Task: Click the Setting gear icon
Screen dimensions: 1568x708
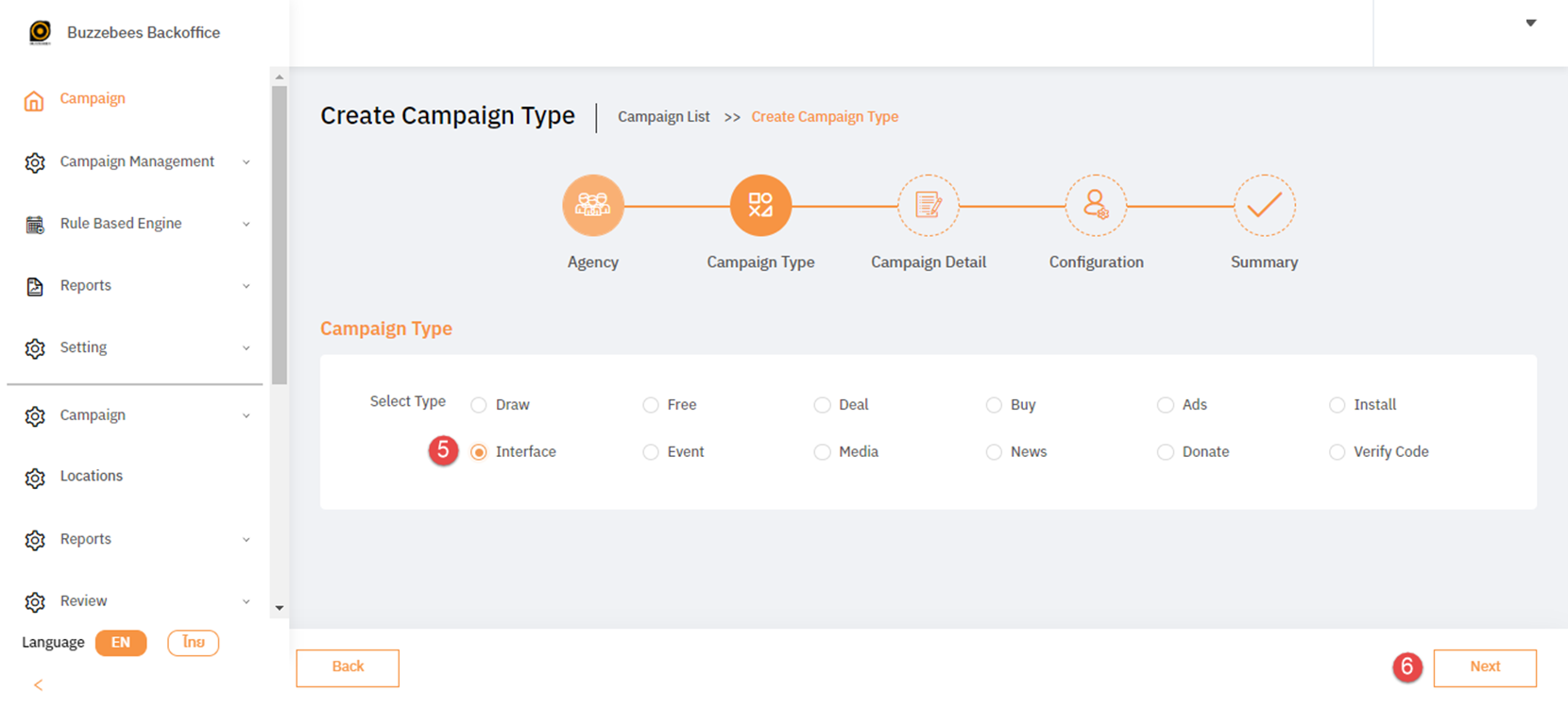Action: click(34, 347)
